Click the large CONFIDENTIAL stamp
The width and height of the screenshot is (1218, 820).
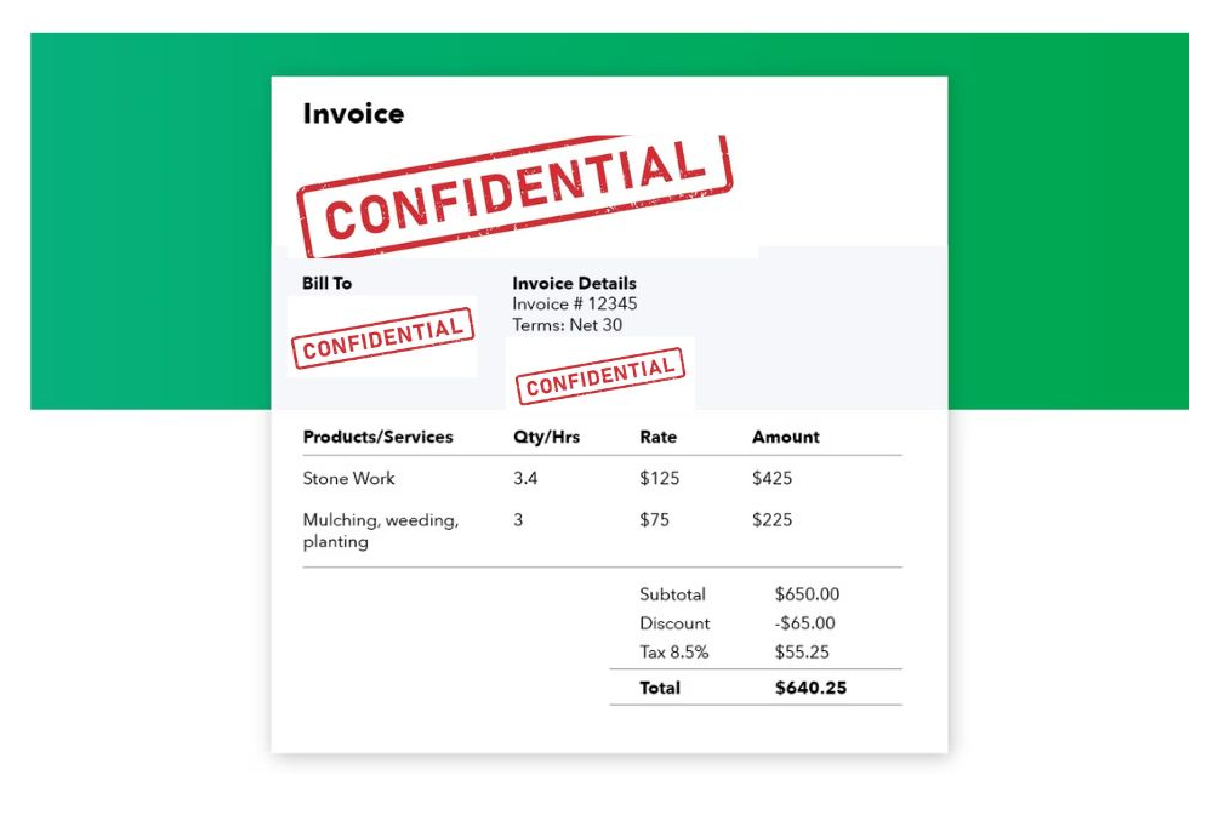pyautogui.click(x=515, y=196)
